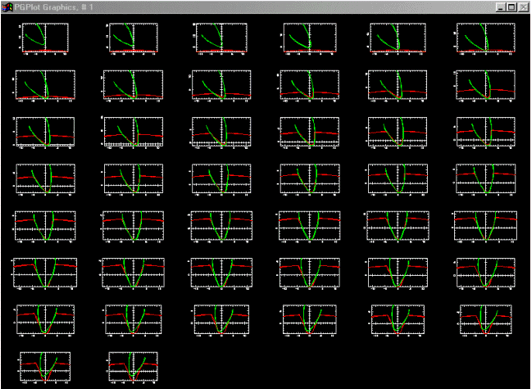The height and width of the screenshot is (389, 531).
Task: Select the third plot in fifth row
Action: [x=221, y=226]
